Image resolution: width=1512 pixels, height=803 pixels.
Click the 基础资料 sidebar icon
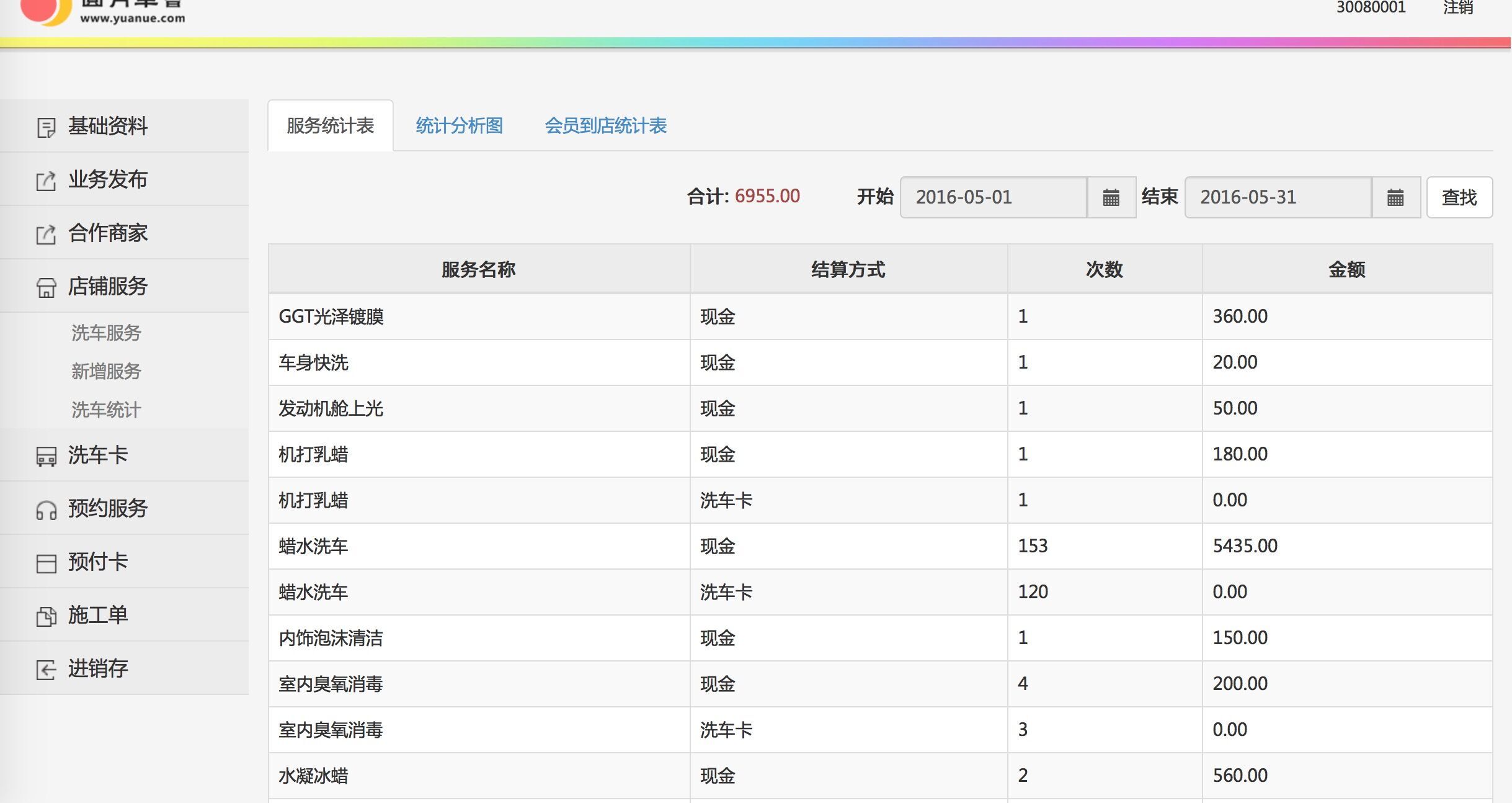coord(46,127)
